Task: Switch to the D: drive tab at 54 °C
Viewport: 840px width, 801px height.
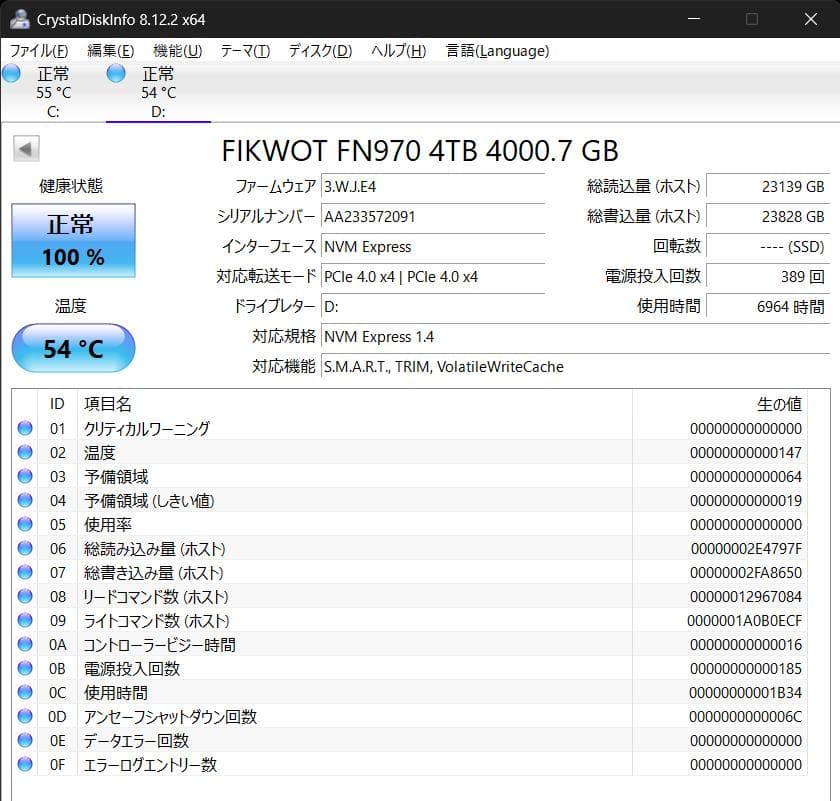Action: tap(158, 92)
